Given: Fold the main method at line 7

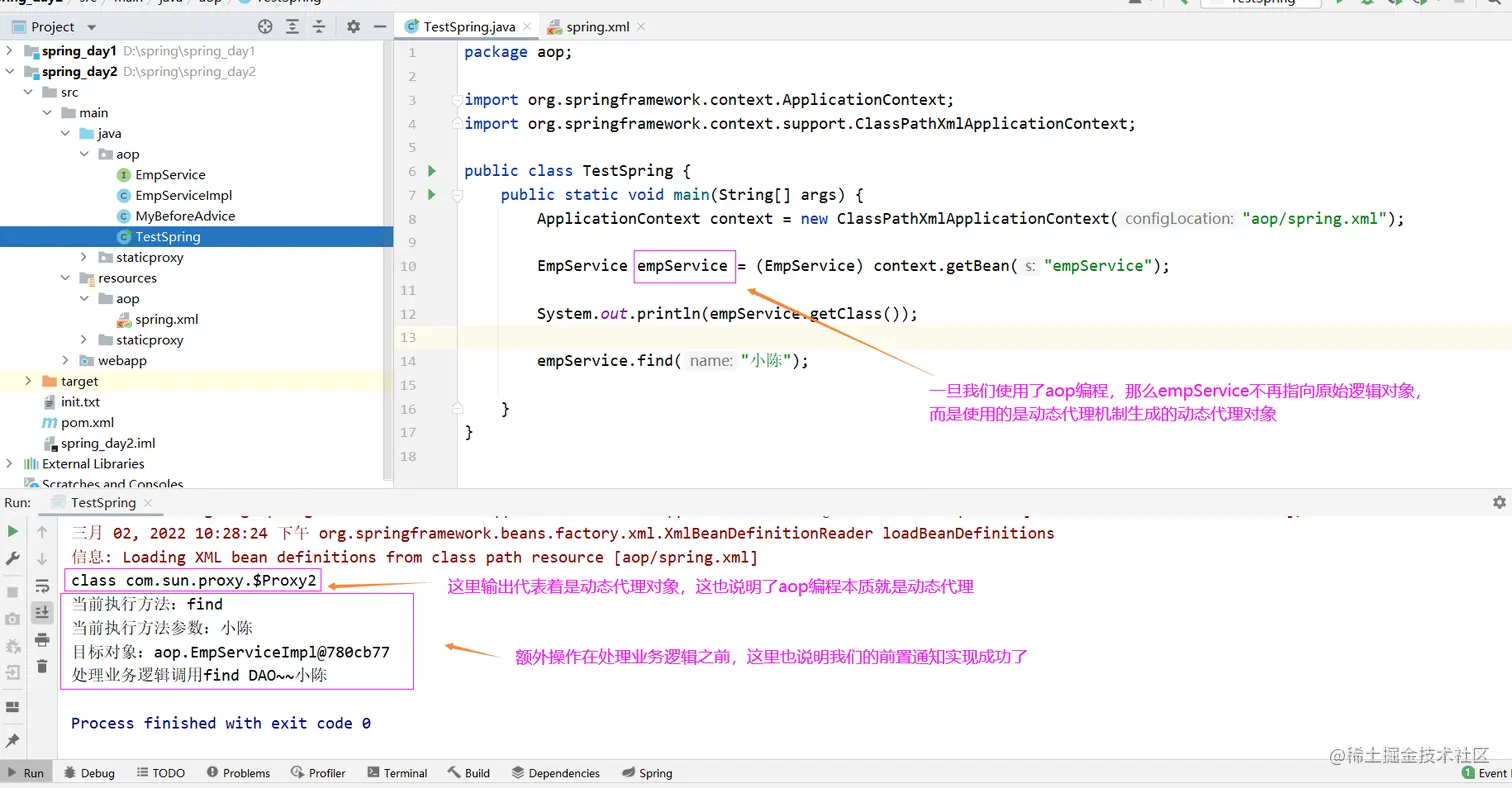Looking at the screenshot, I should click(457, 196).
